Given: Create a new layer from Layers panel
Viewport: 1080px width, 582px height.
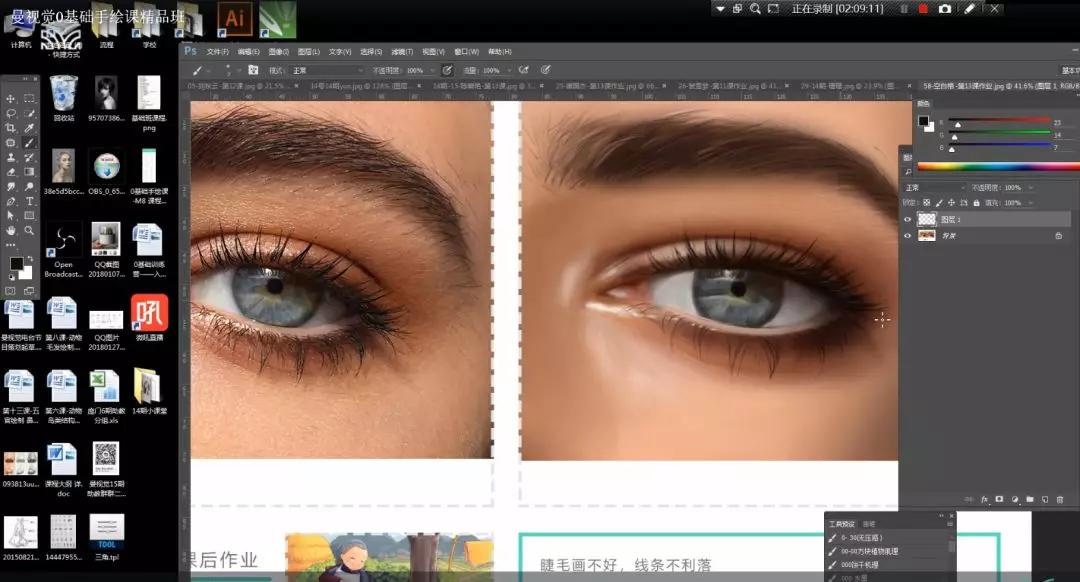Looking at the screenshot, I should tap(1045, 499).
